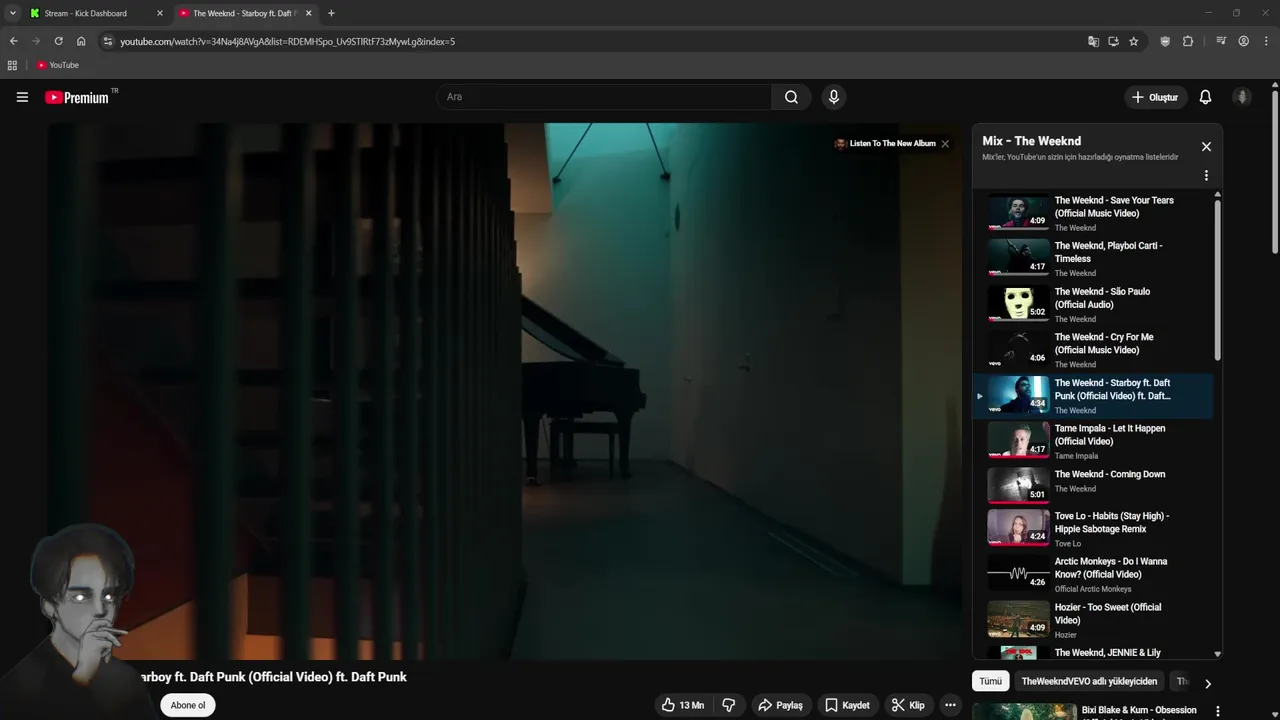Save video with the Kaydet button
Image resolution: width=1280 pixels, height=720 pixels.
tap(847, 705)
